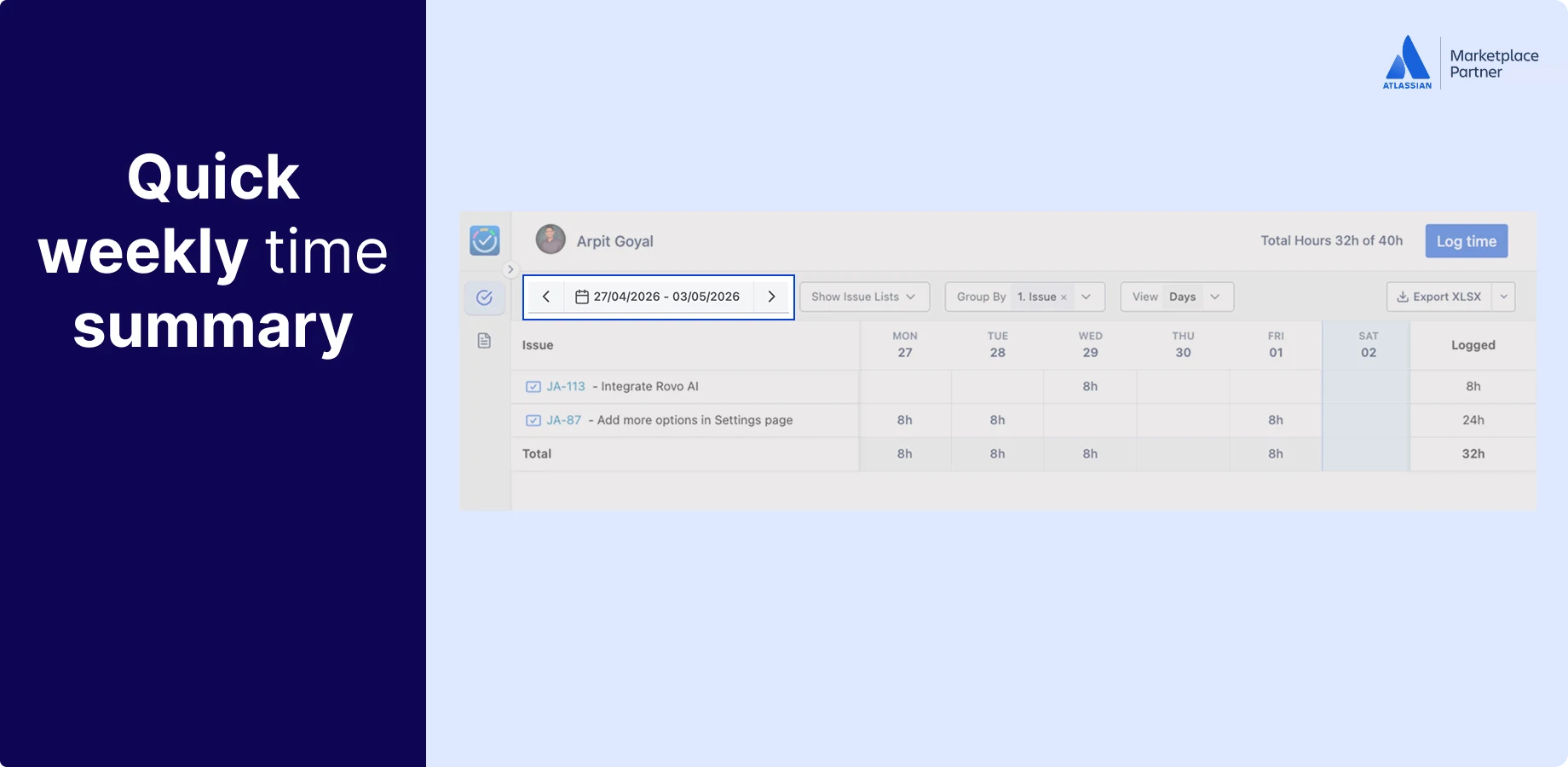Image resolution: width=1568 pixels, height=767 pixels.
Task: Click the Arpit Goyal user name
Action: tap(614, 241)
